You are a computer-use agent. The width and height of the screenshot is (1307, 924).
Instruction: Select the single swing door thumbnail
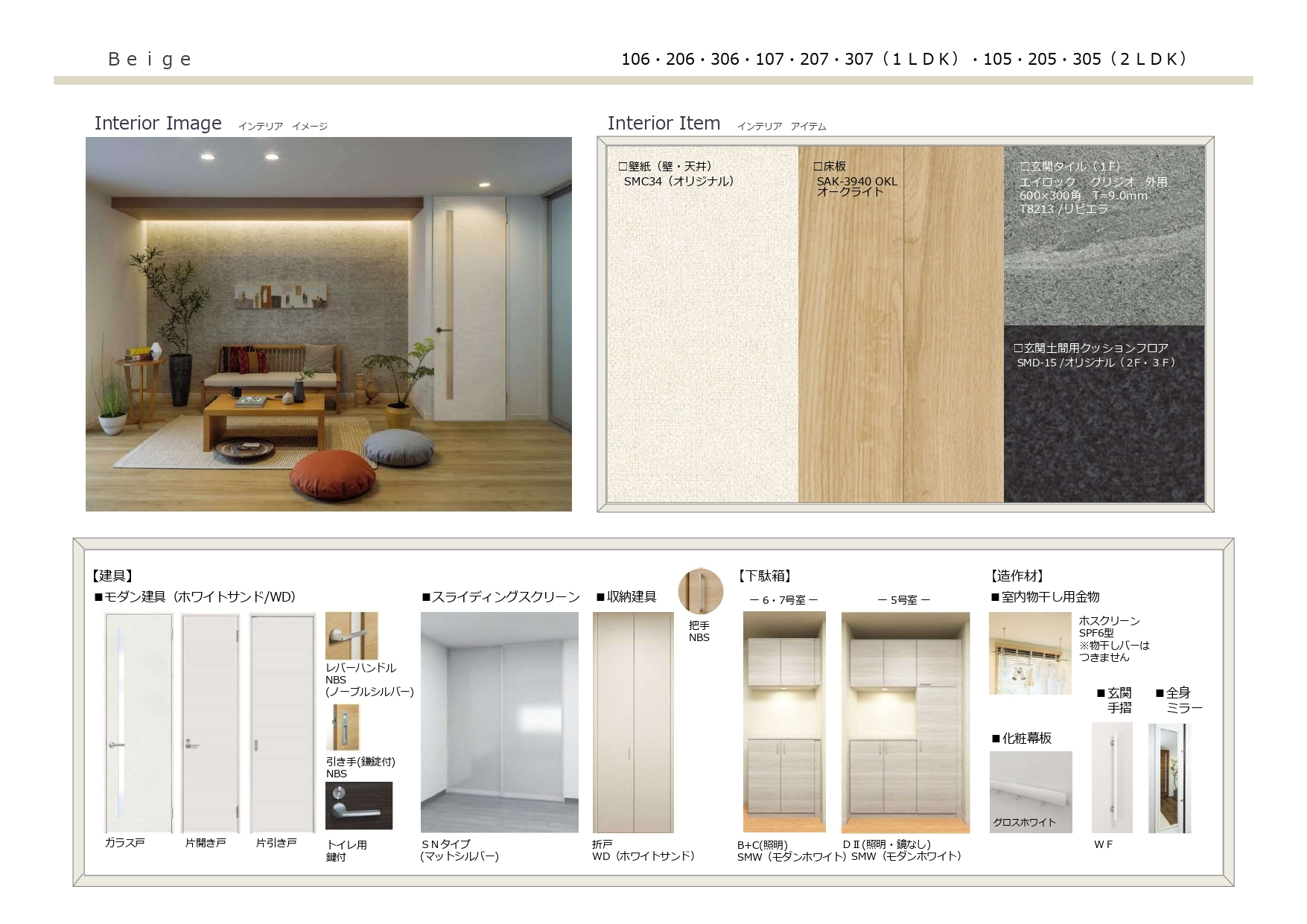point(211,723)
